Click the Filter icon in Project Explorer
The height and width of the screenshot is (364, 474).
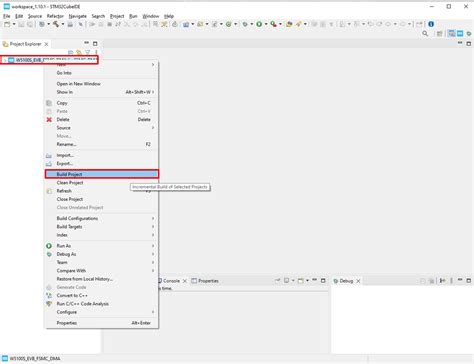[87, 52]
